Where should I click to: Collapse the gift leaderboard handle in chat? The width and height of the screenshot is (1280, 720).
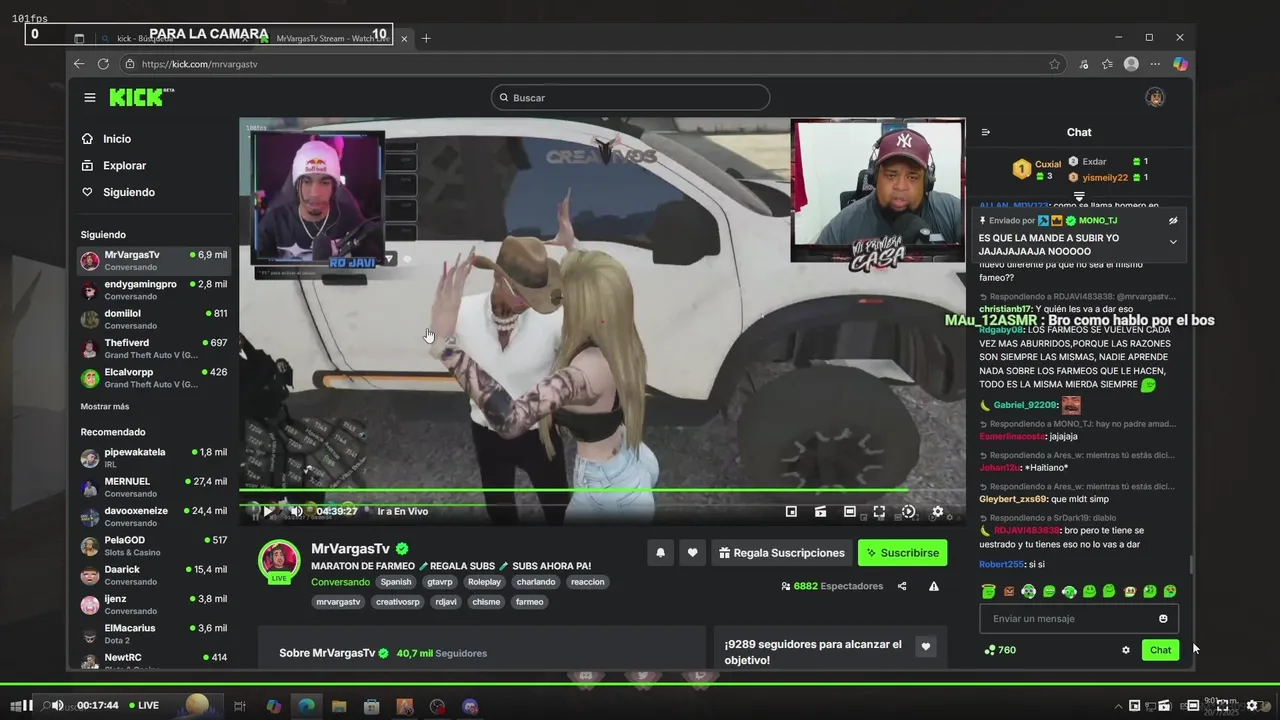(x=1079, y=196)
